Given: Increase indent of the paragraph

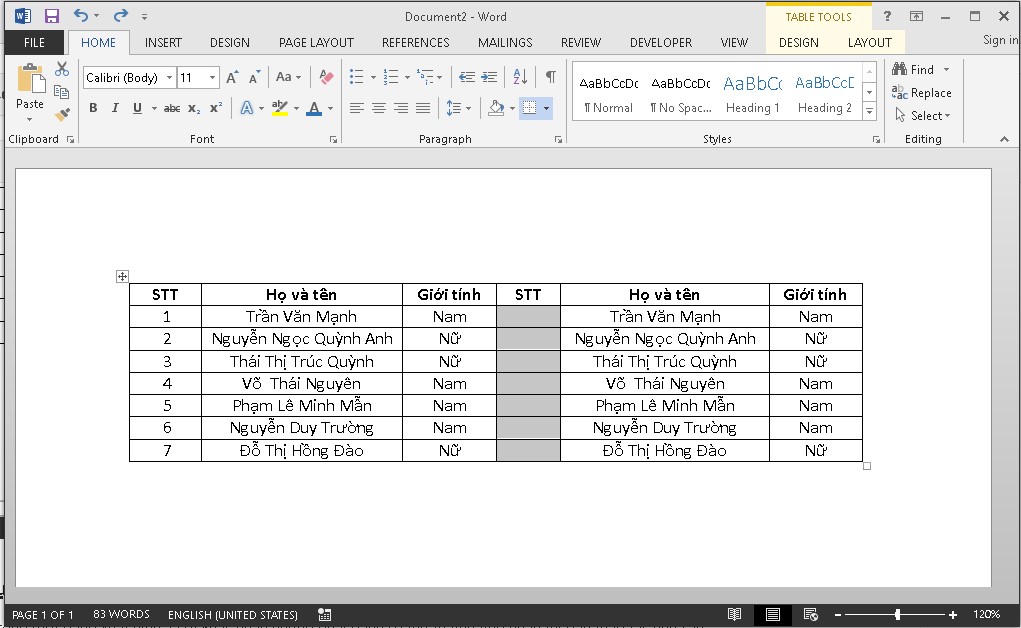Looking at the screenshot, I should click(489, 77).
